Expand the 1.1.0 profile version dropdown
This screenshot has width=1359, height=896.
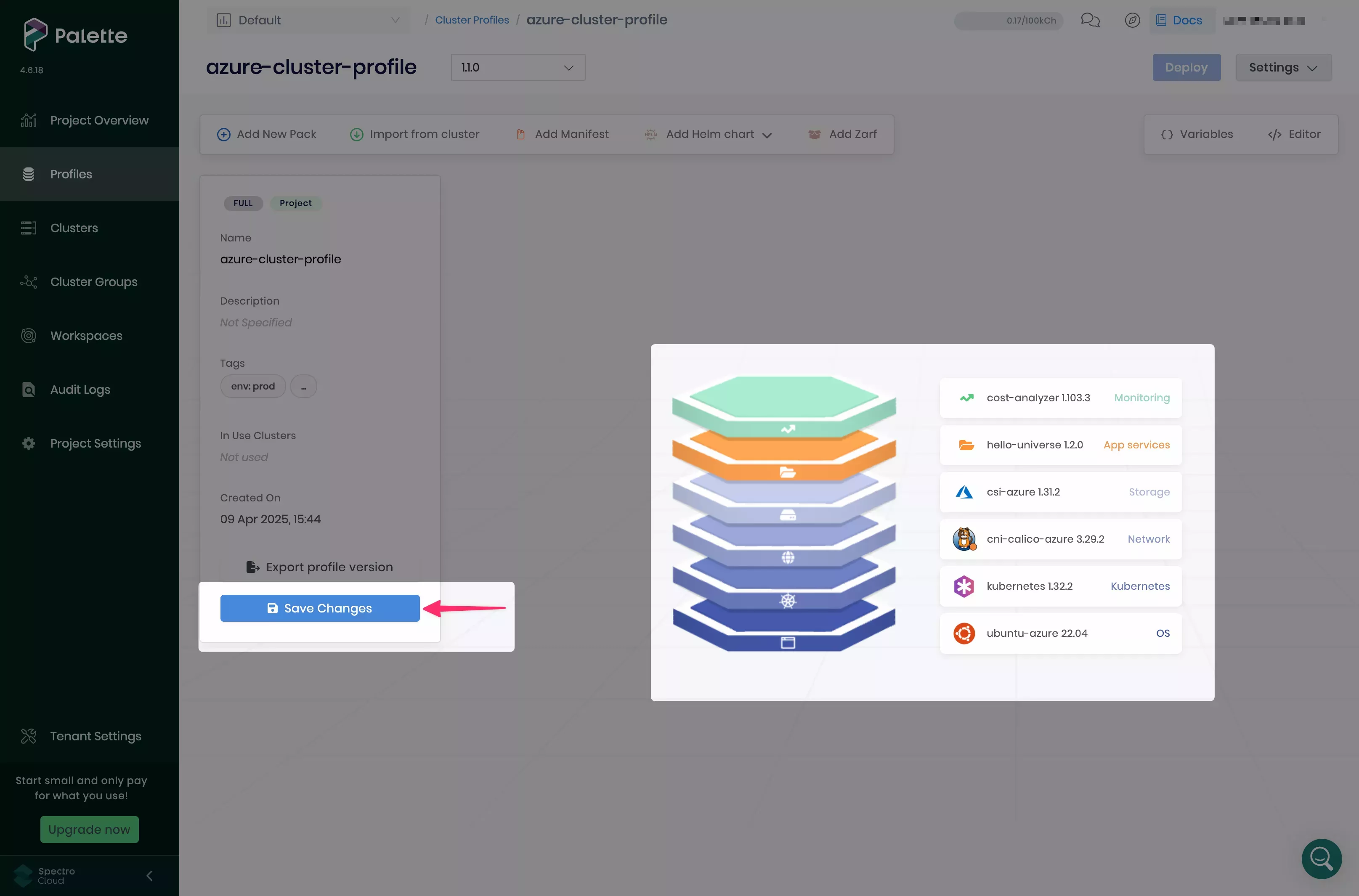[x=517, y=67]
